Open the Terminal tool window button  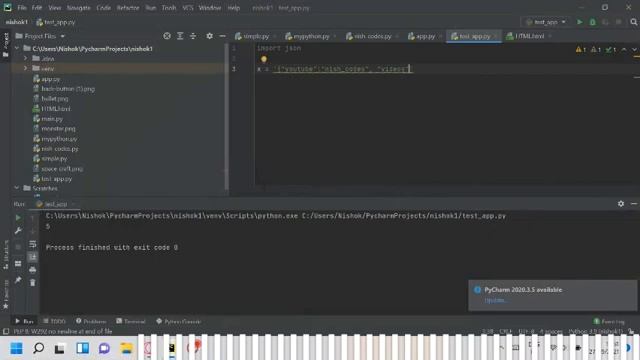(x=131, y=321)
